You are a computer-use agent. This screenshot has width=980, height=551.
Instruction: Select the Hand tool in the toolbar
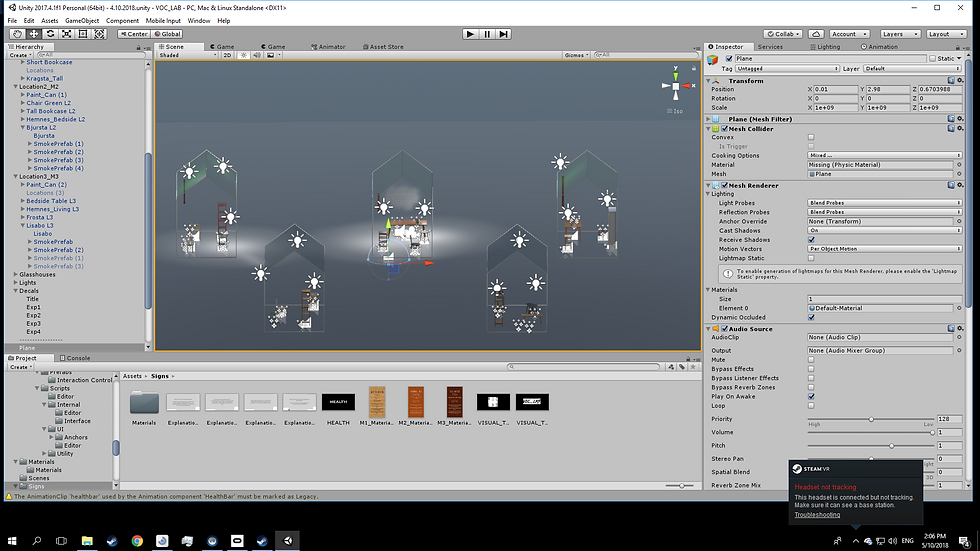[17, 34]
